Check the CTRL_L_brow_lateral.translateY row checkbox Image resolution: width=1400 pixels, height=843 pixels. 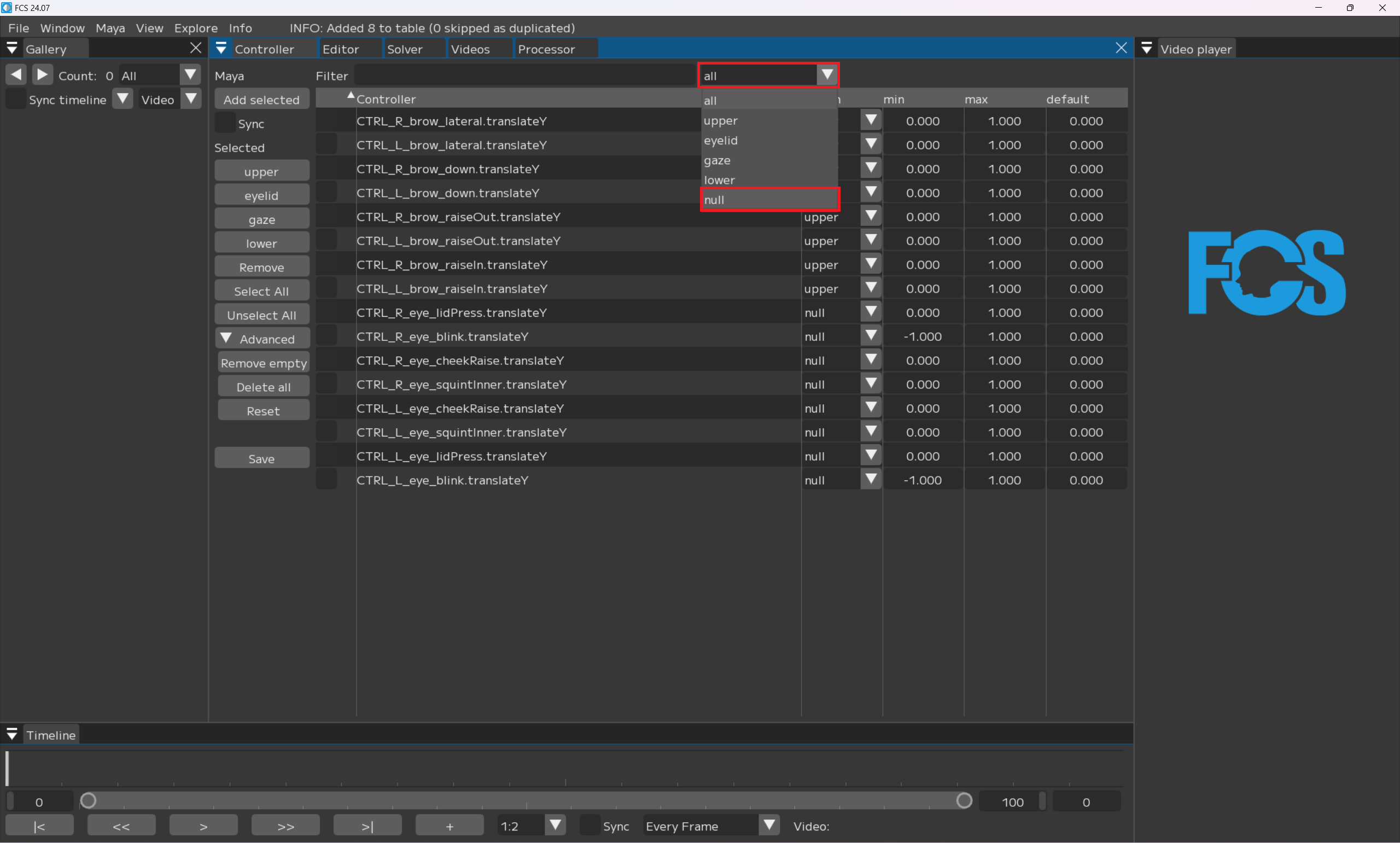(x=326, y=145)
